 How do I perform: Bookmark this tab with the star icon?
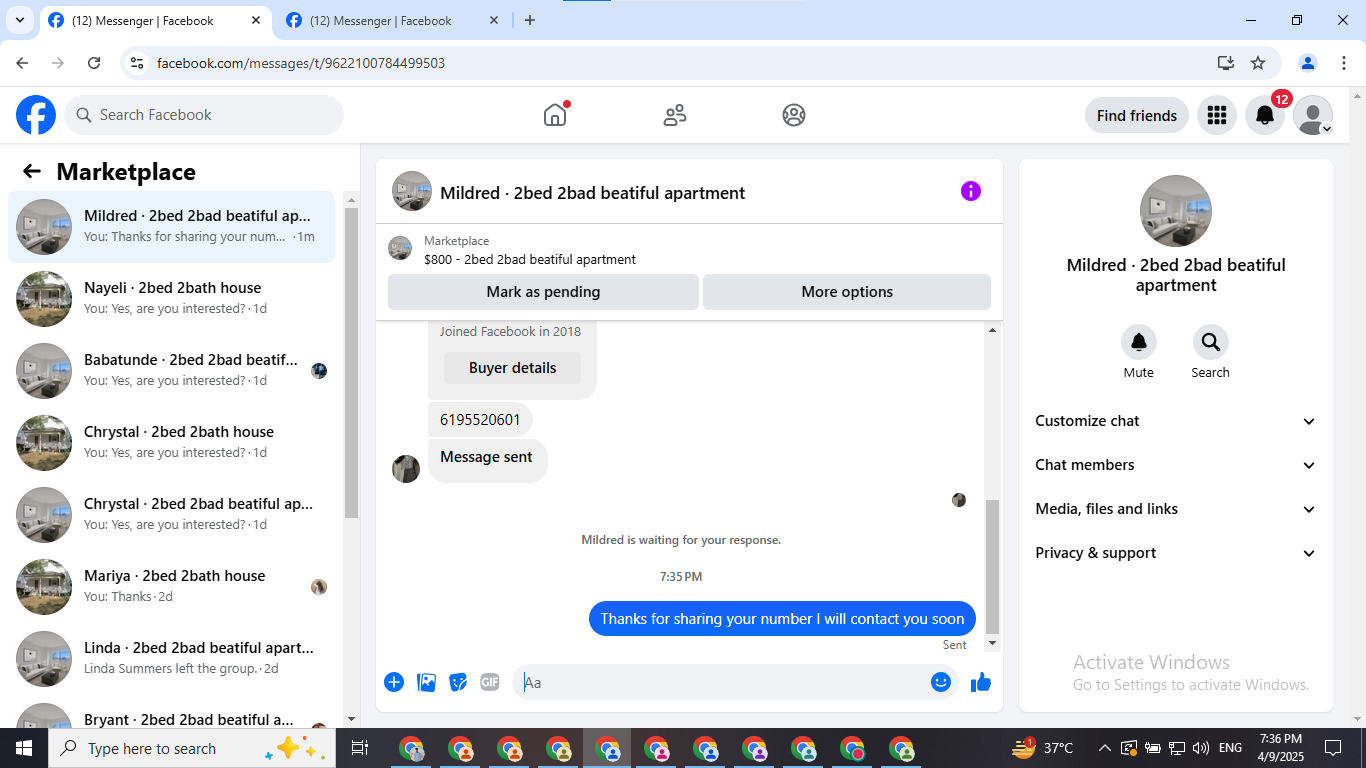[x=1258, y=63]
